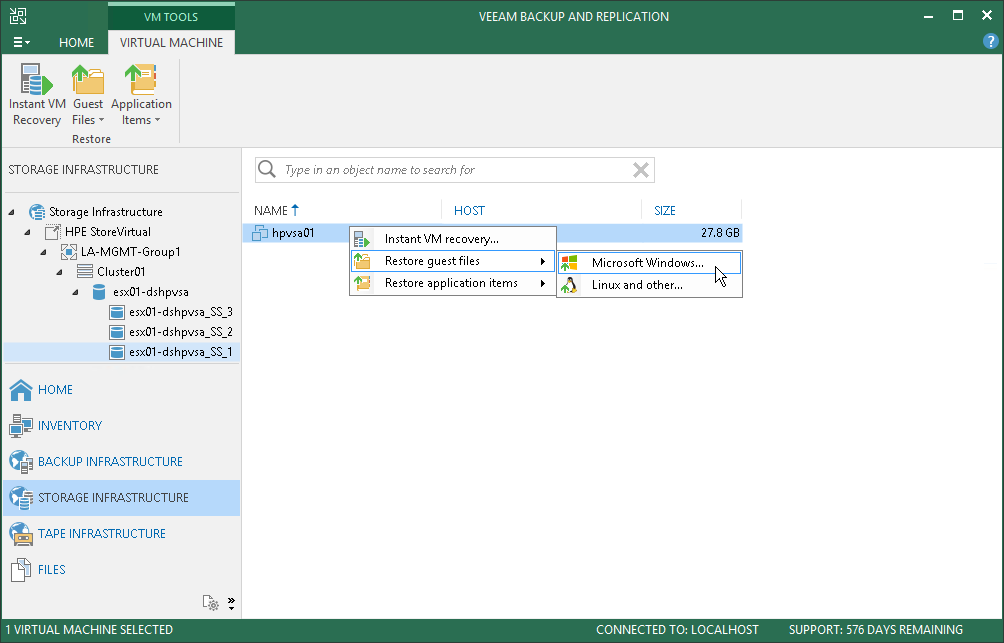Select Storage Infrastructure tree root
Image resolution: width=1004 pixels, height=643 pixels.
[x=106, y=212]
